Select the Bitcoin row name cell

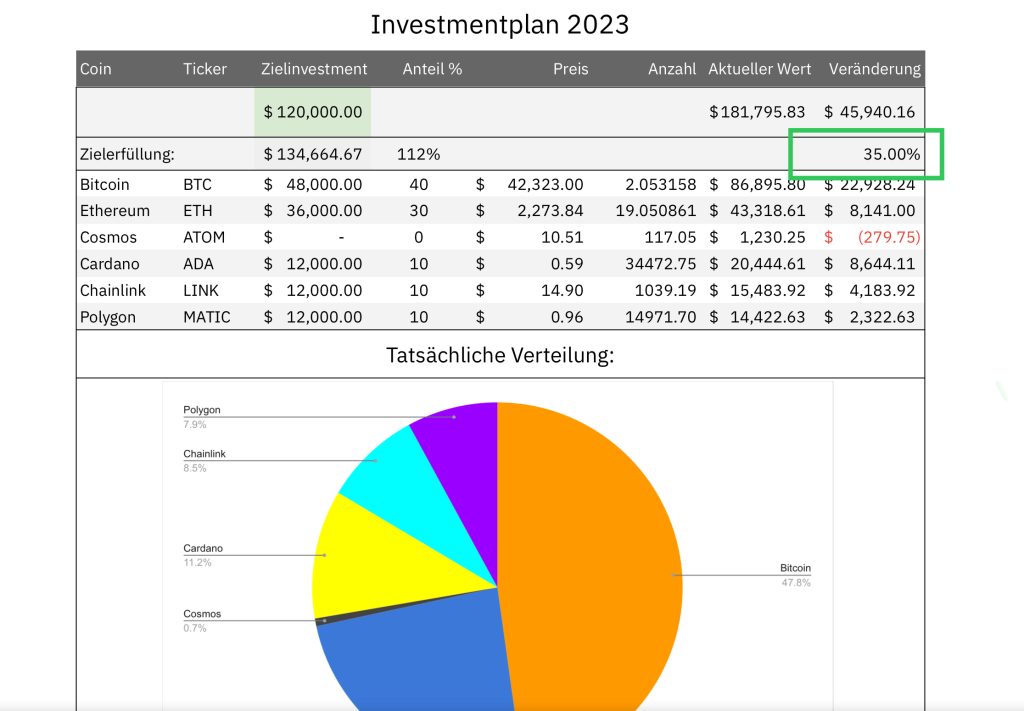[104, 184]
